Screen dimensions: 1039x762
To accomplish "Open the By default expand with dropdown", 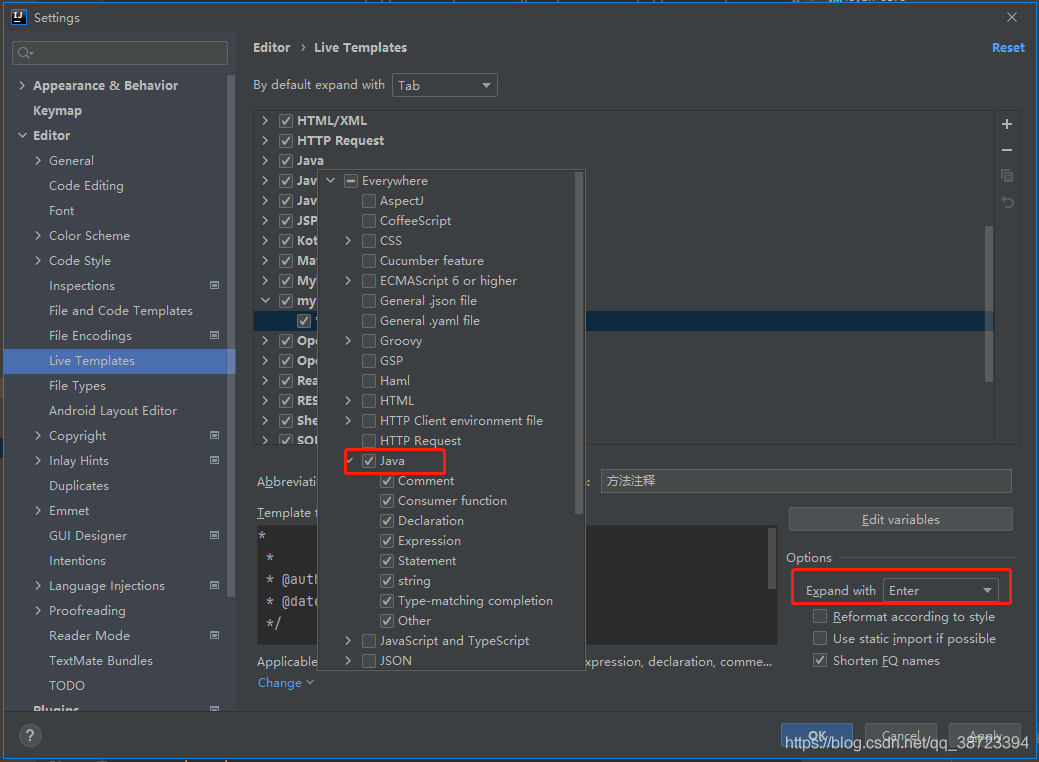I will tap(445, 85).
